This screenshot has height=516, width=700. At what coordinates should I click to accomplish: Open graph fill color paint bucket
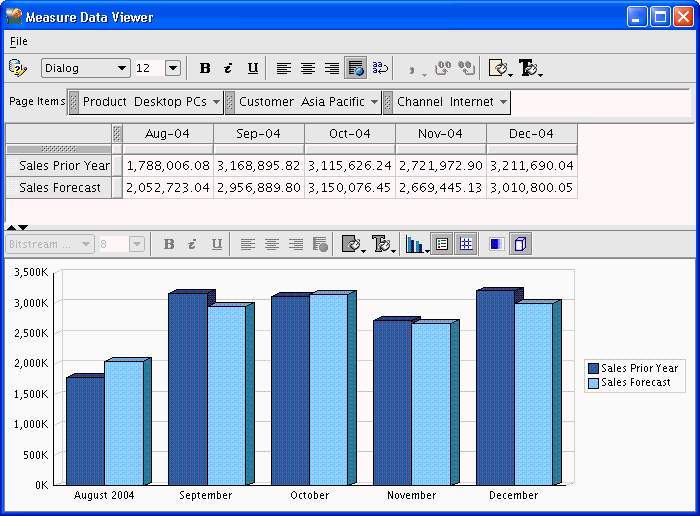(x=353, y=244)
